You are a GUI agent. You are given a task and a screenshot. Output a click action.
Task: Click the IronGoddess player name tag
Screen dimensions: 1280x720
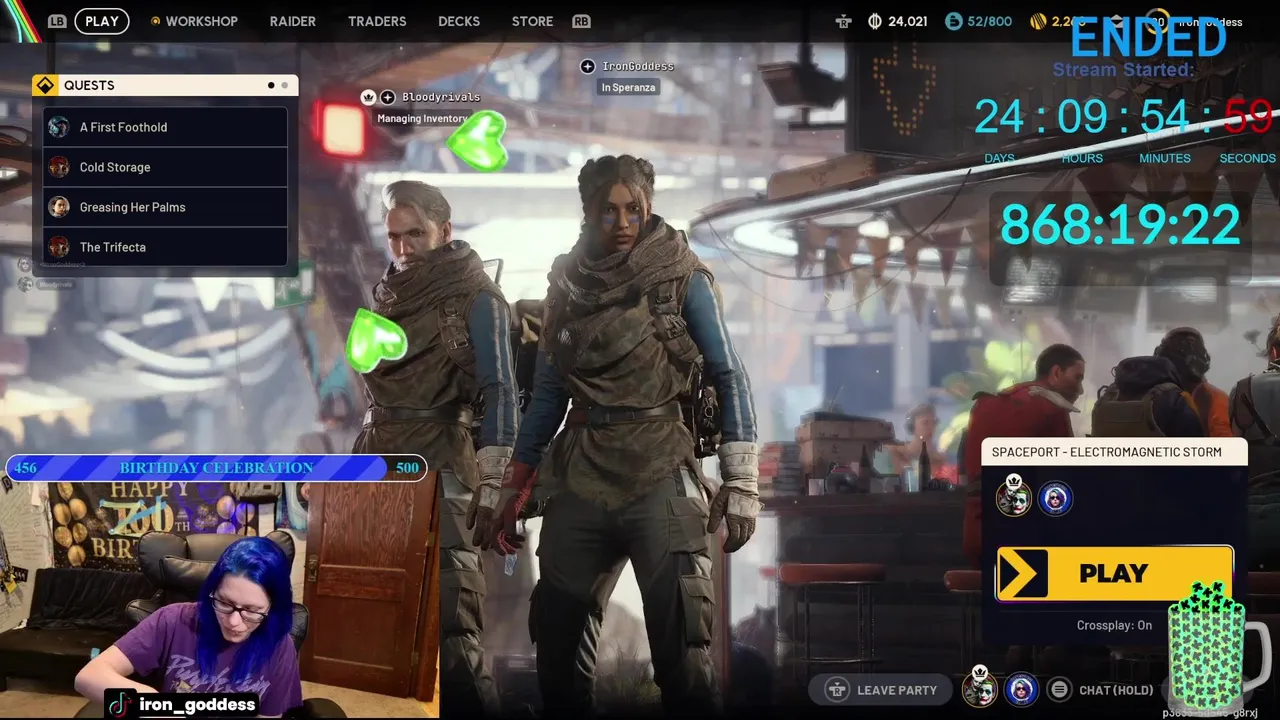click(x=638, y=66)
